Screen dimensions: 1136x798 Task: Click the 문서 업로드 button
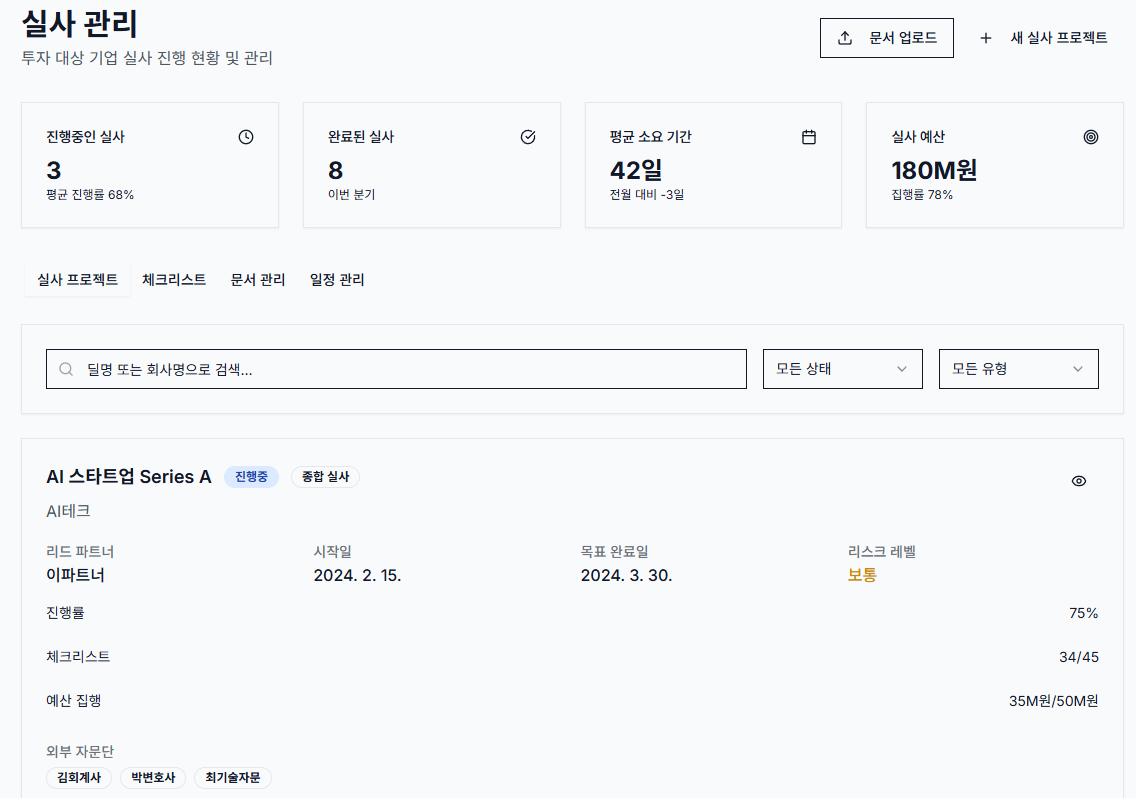point(886,38)
